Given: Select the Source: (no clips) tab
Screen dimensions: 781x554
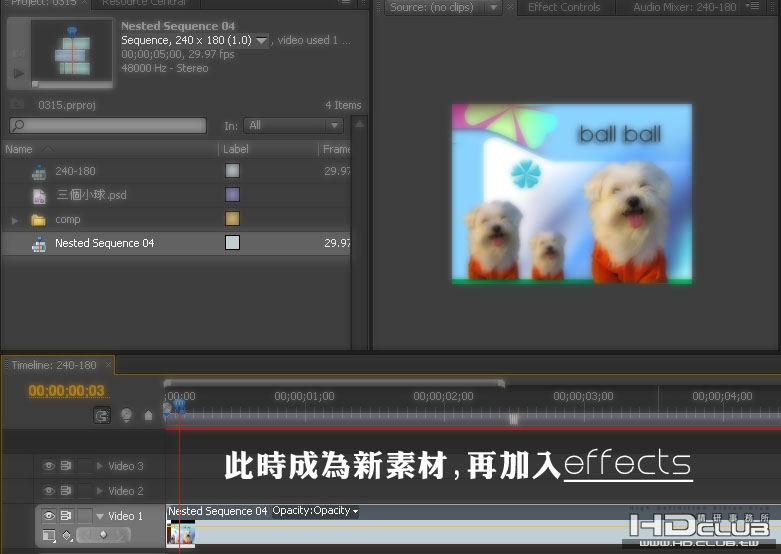Looking at the screenshot, I should [x=431, y=7].
